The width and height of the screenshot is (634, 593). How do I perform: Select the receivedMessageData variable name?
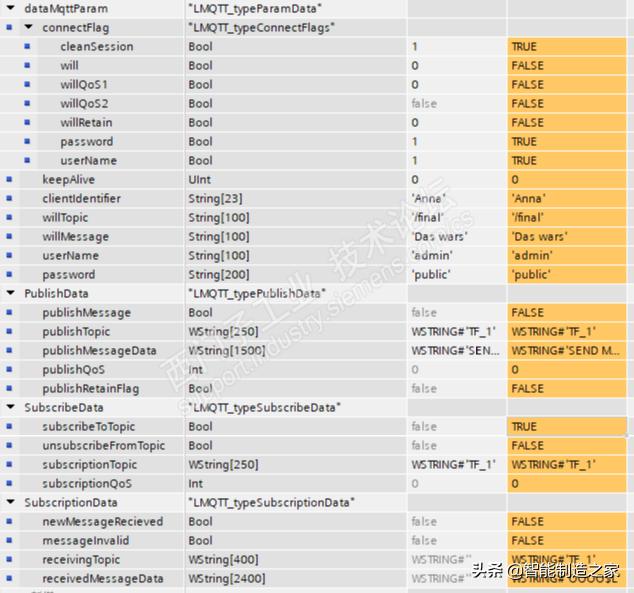click(103, 578)
